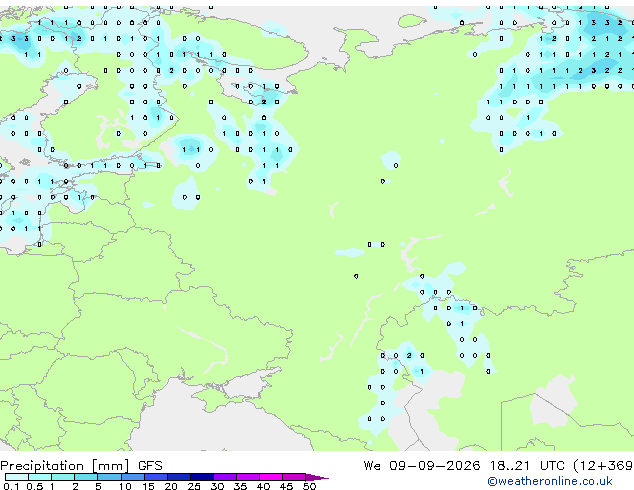Click the '40' legend scale label

(263, 486)
